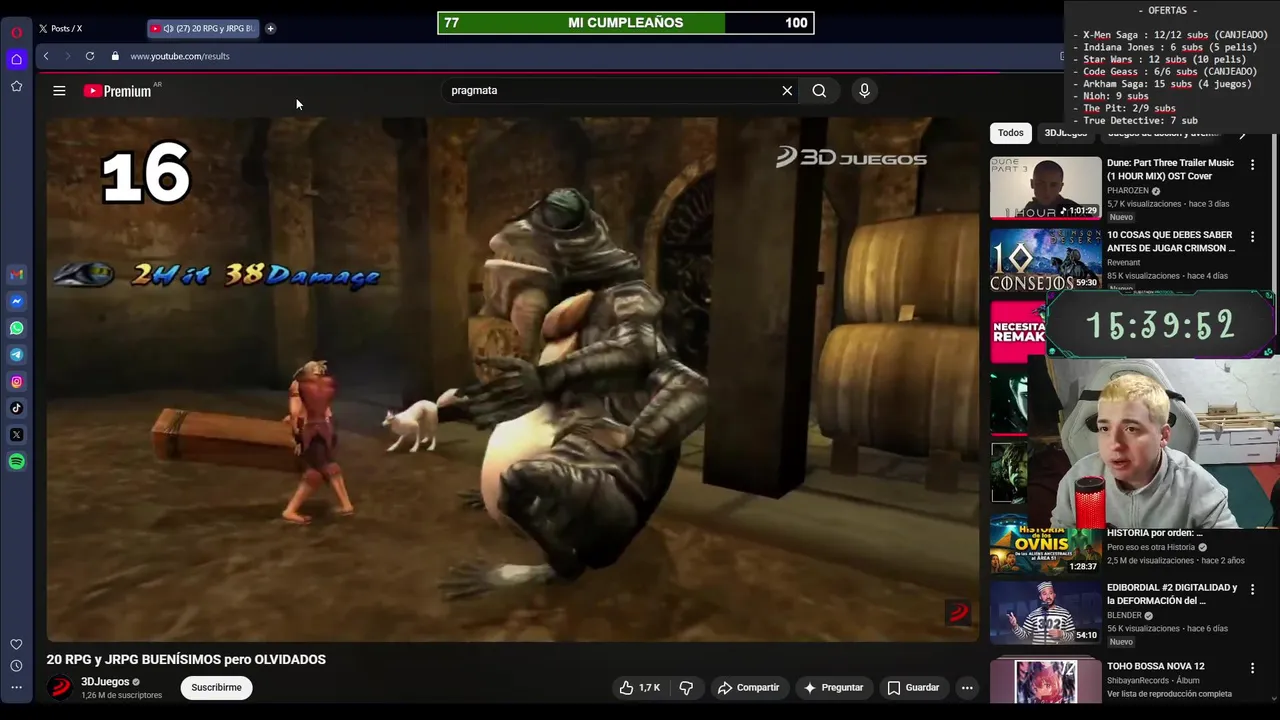1280x720 pixels.
Task: Open the sidebar star bookmarks icon
Action: point(16,86)
